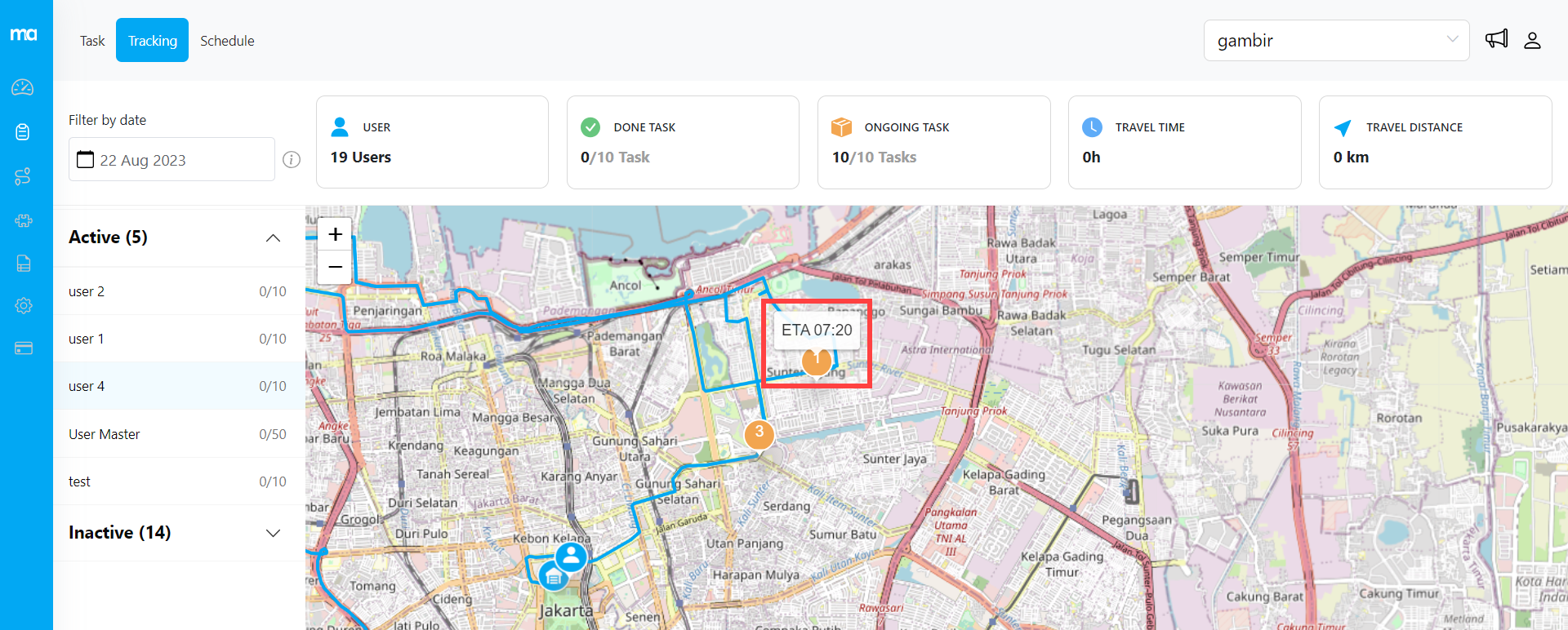Screen dimensions: 1568x630
Task: Click the billing card icon in sidebar
Action: point(23,348)
